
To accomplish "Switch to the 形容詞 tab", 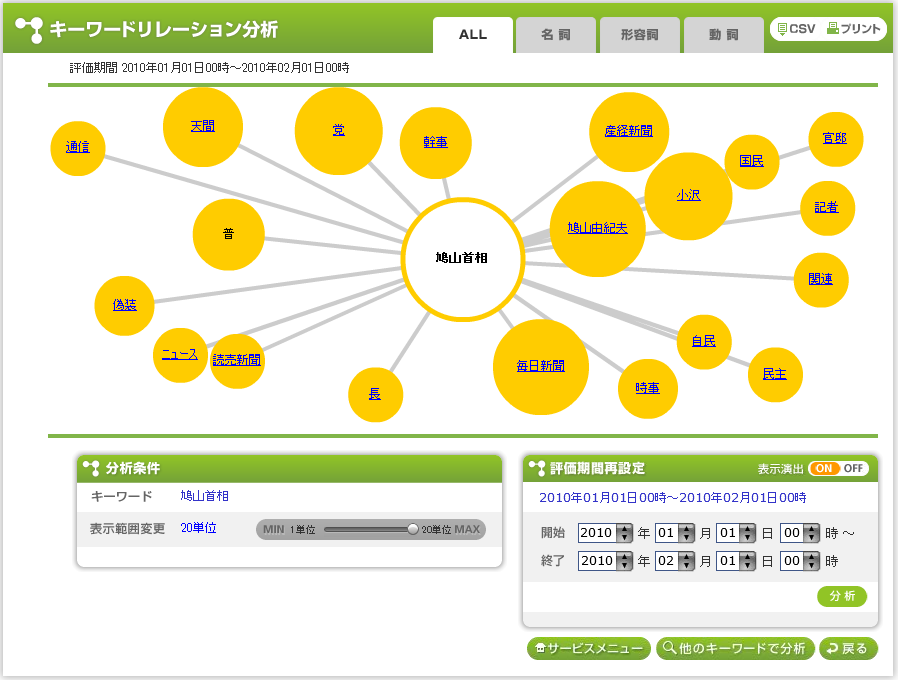I will 640,35.
